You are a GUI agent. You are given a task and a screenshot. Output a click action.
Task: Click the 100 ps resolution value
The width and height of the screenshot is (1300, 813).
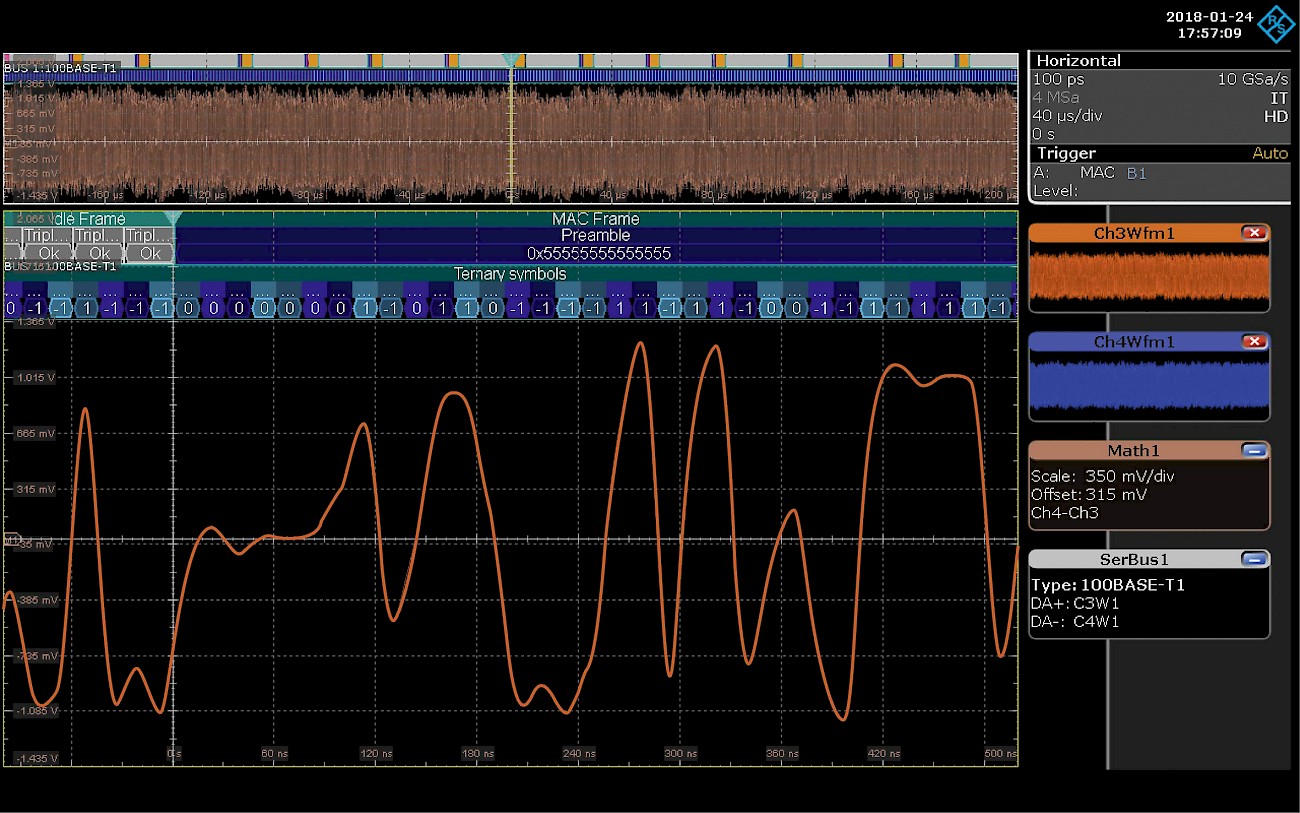point(1058,79)
